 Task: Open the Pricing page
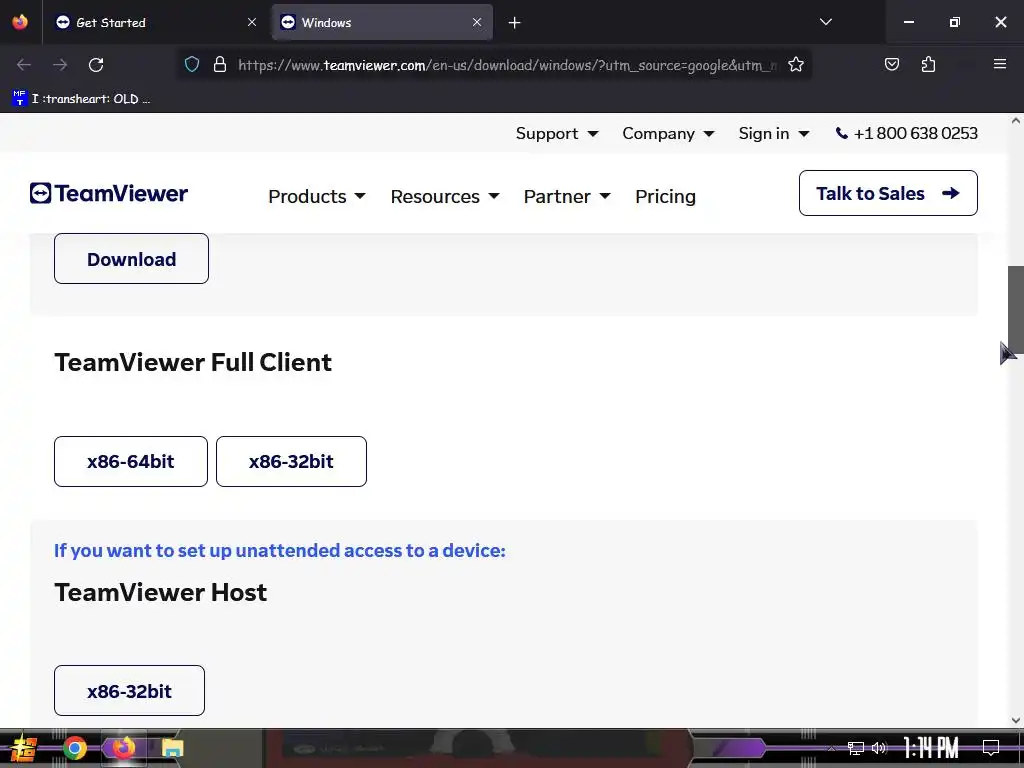[665, 197]
